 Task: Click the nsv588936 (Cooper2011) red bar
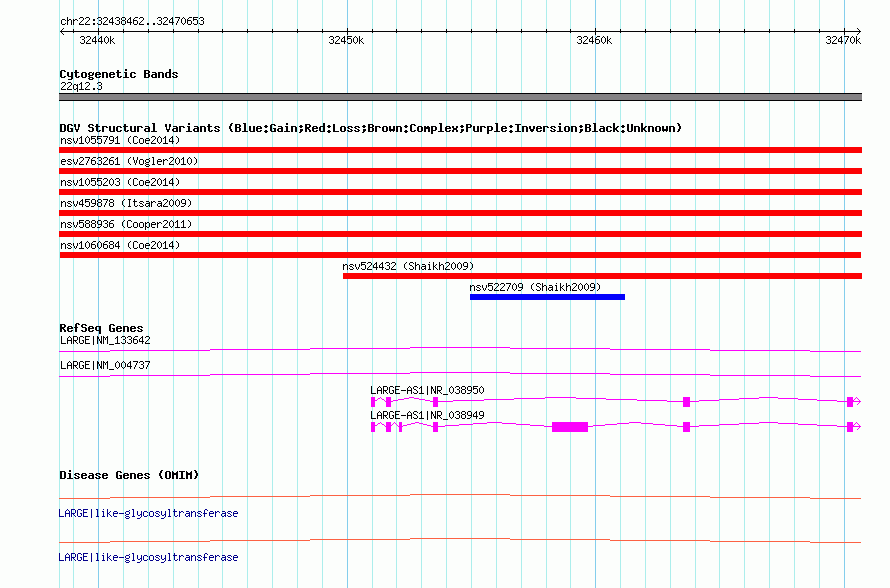(x=460, y=234)
